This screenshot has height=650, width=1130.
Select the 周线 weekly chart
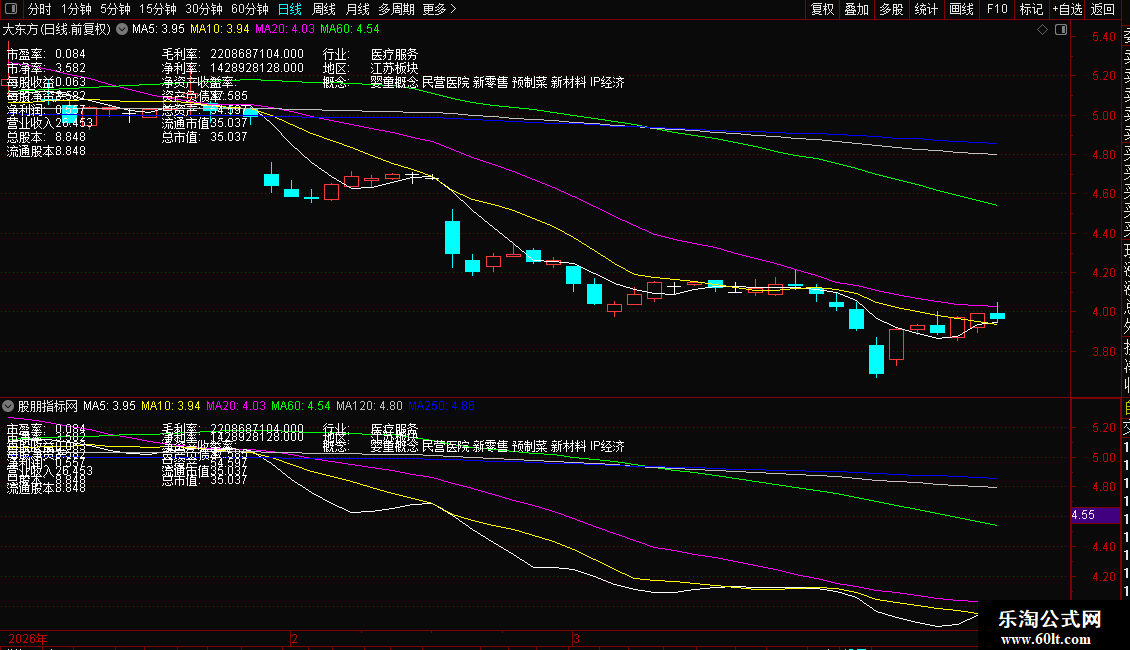(324, 10)
